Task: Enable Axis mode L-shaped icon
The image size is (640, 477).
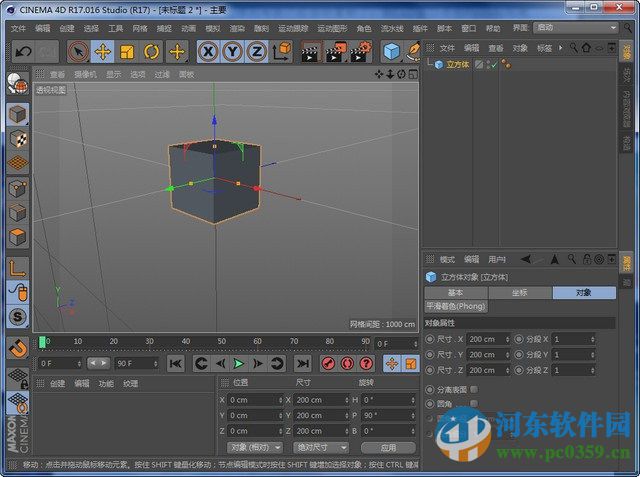Action: [18, 268]
